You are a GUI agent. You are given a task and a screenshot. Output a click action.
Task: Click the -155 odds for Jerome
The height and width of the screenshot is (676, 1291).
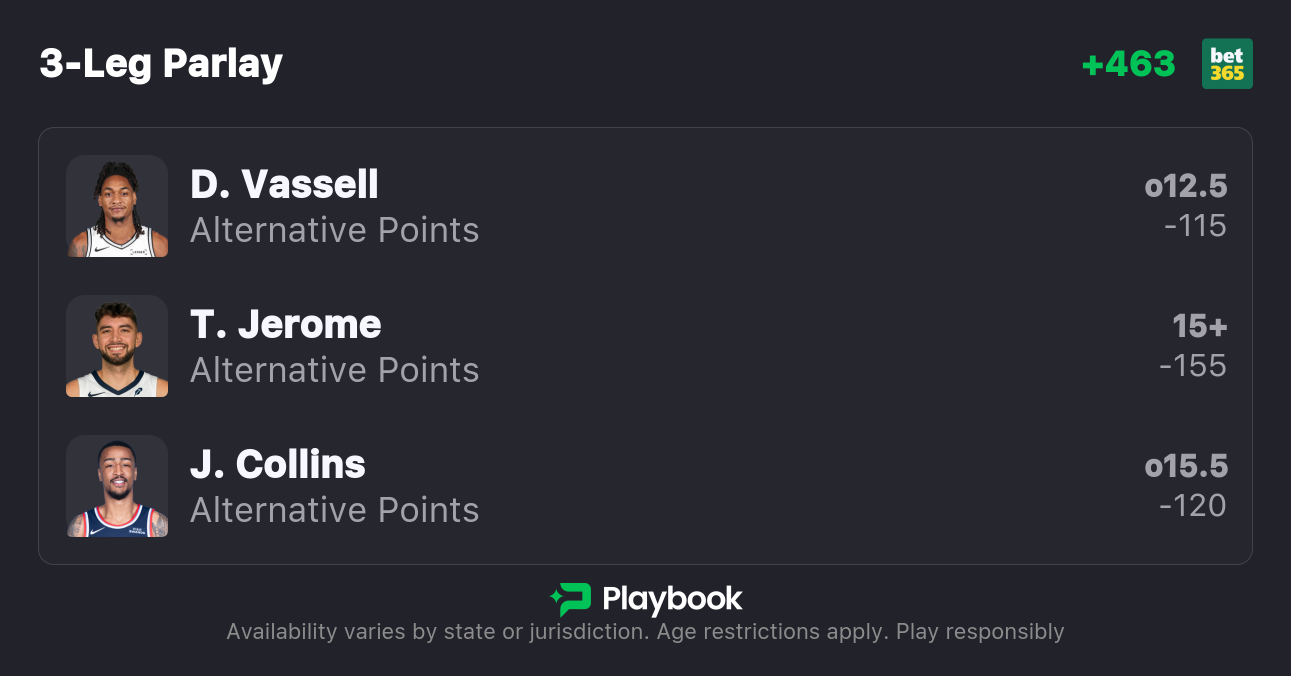click(x=1192, y=366)
